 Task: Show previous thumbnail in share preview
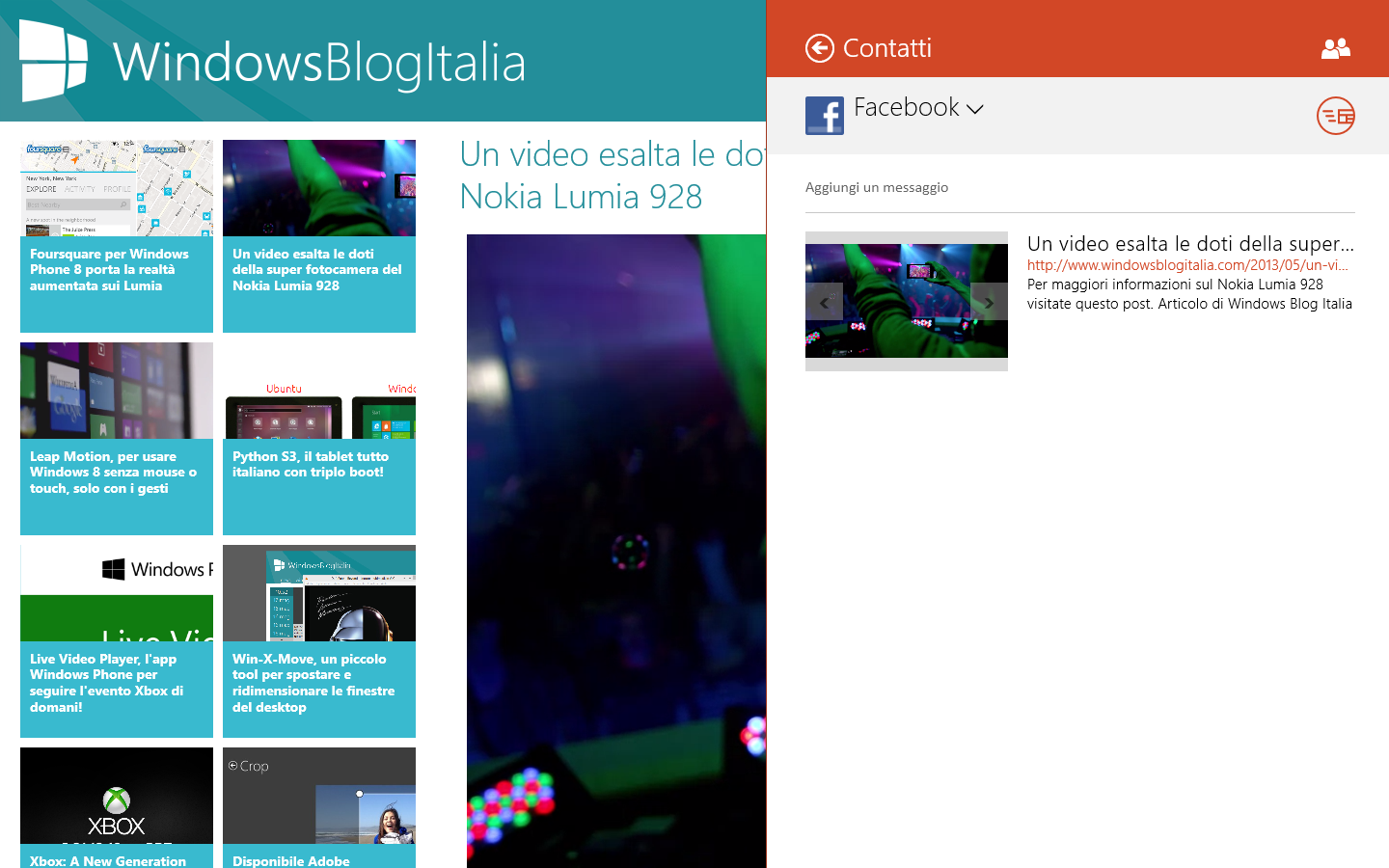pos(824,302)
